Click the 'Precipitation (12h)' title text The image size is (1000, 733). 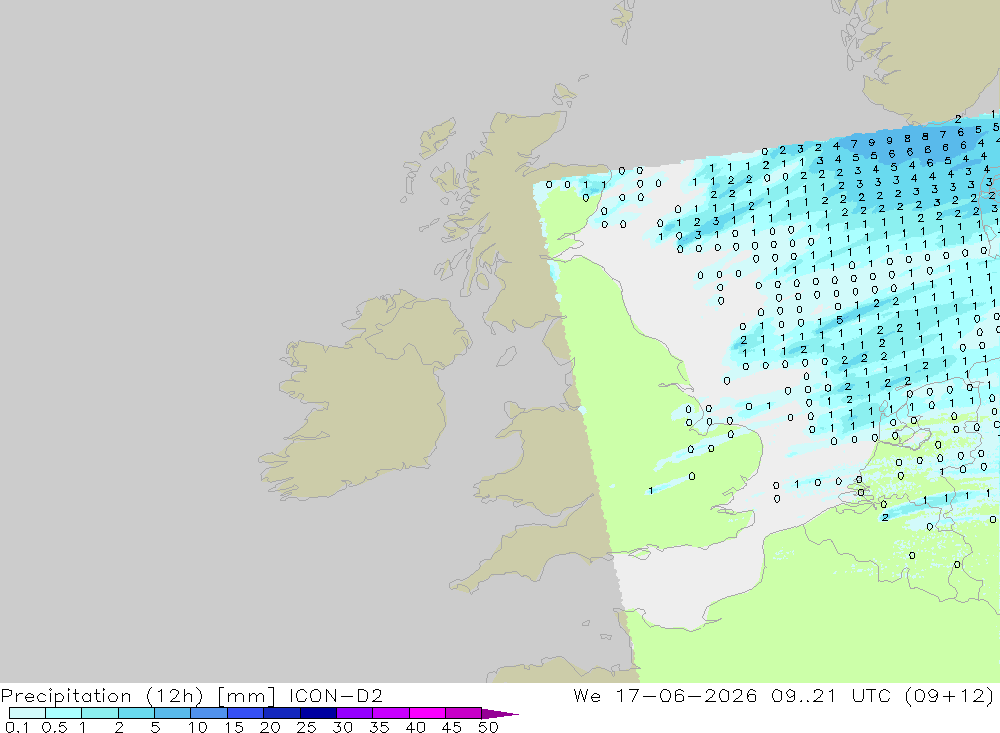tap(102, 696)
